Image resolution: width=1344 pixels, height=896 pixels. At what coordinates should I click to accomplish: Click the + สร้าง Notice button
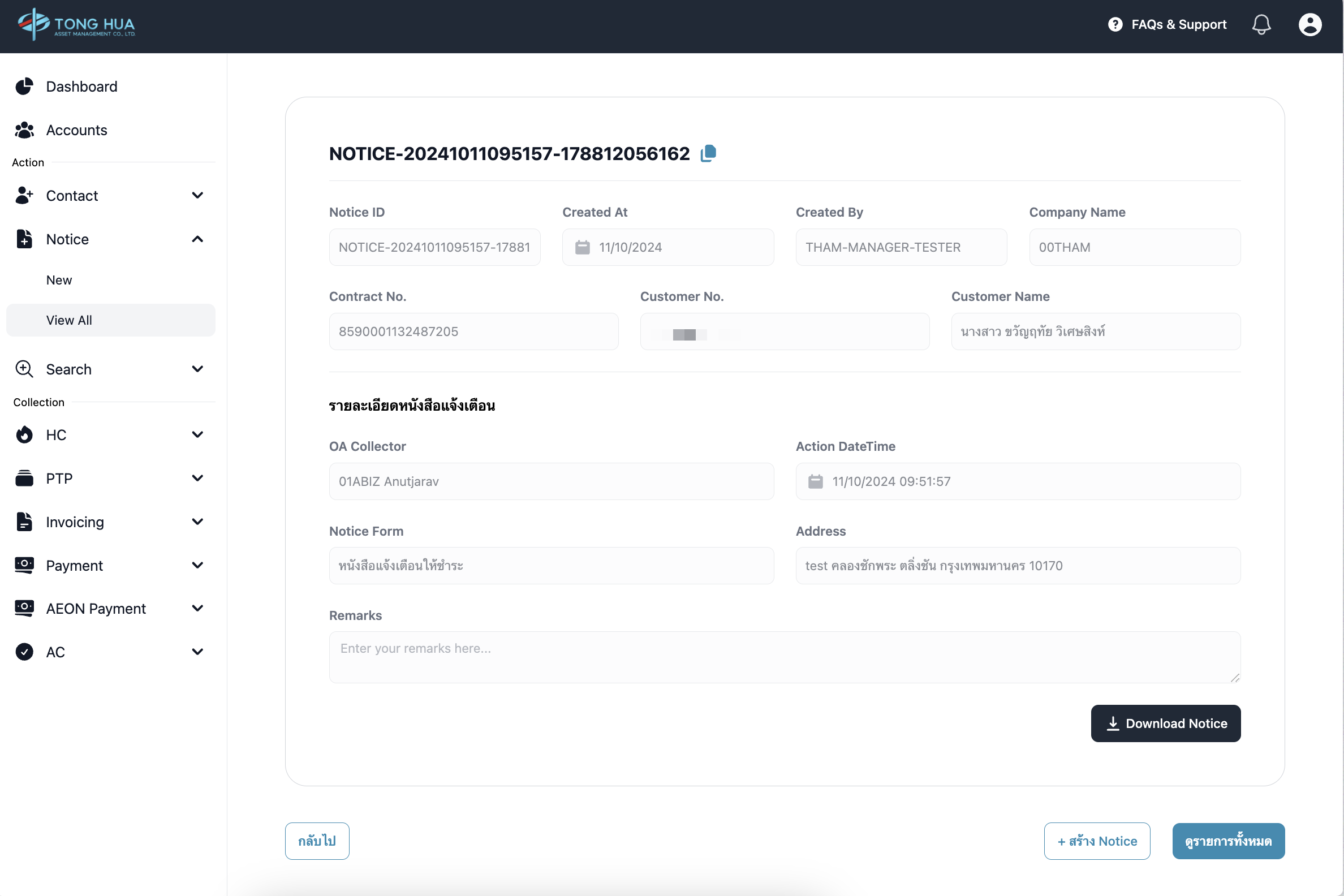[1097, 841]
